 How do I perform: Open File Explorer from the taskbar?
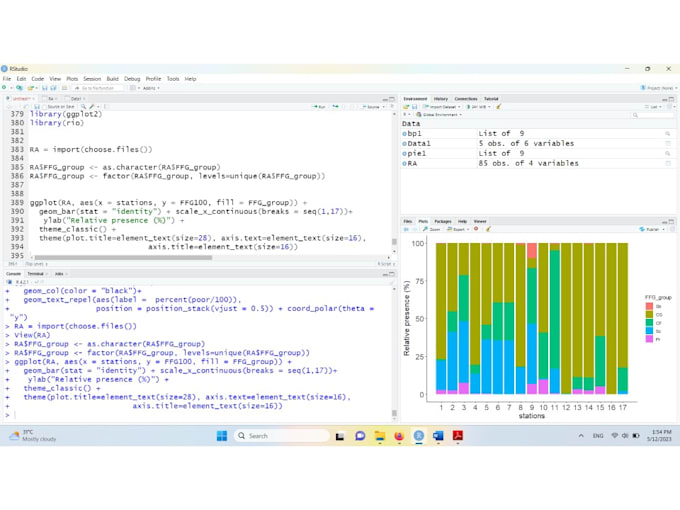pyautogui.click(x=380, y=436)
